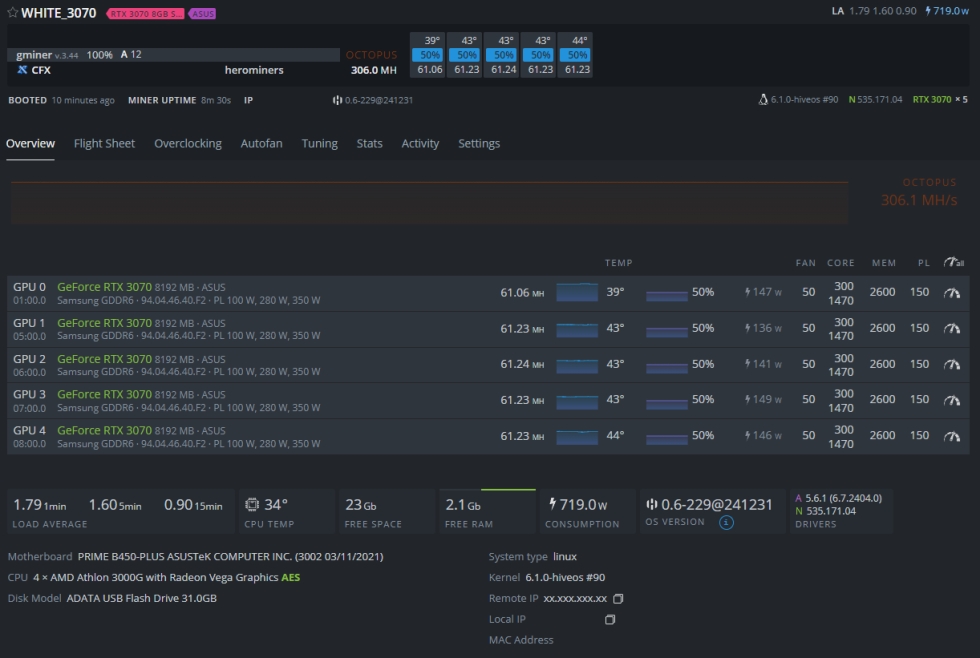Click GPU 2 overclock gauge icon
Image resolution: width=980 pixels, height=658 pixels.
point(951,364)
